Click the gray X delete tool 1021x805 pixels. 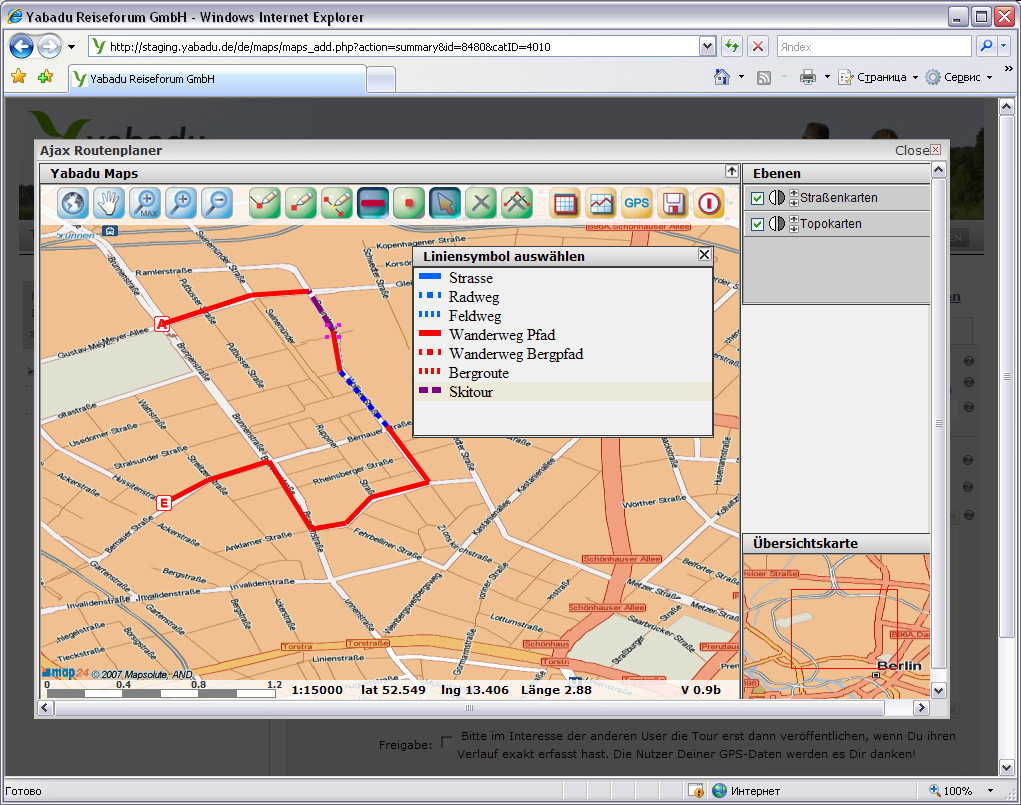point(481,203)
